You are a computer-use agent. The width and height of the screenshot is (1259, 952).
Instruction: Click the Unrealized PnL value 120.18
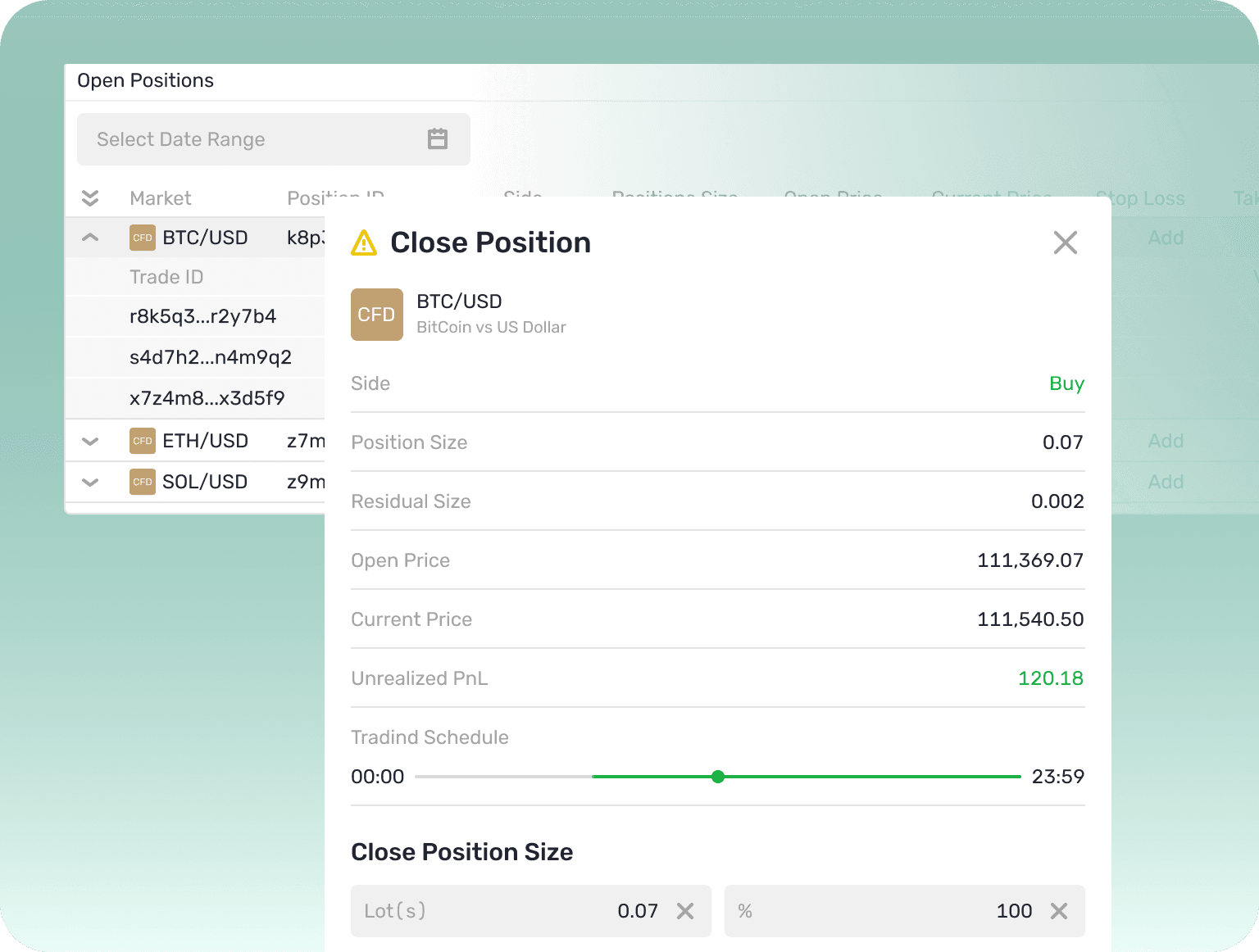pyautogui.click(x=1051, y=678)
